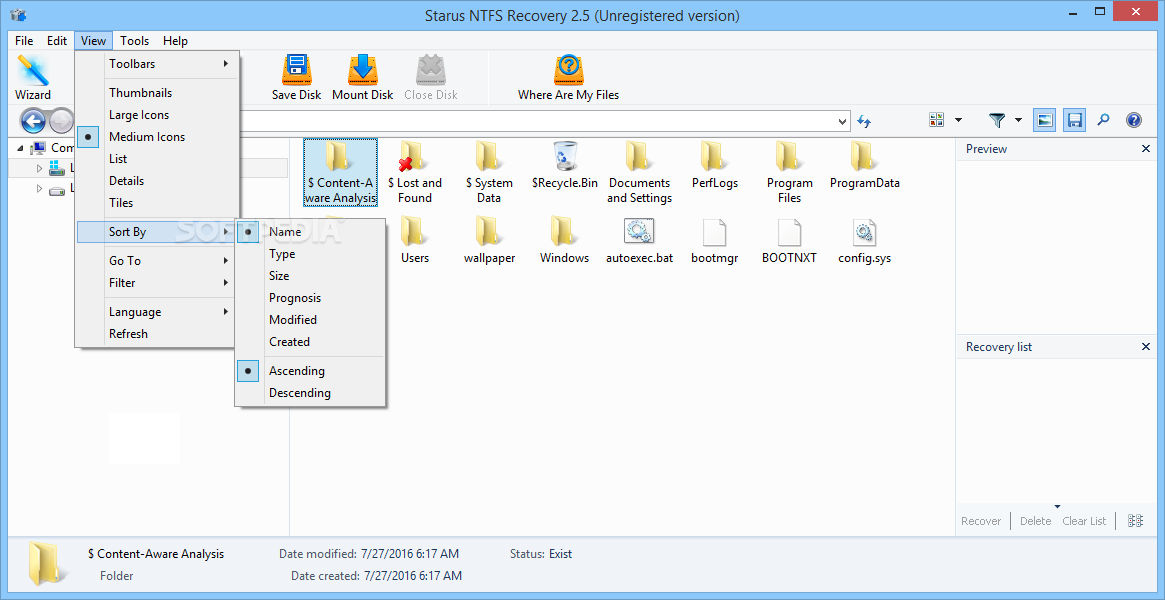Sort by Name
Screen dimensions: 1165x600
pos(310,232)
